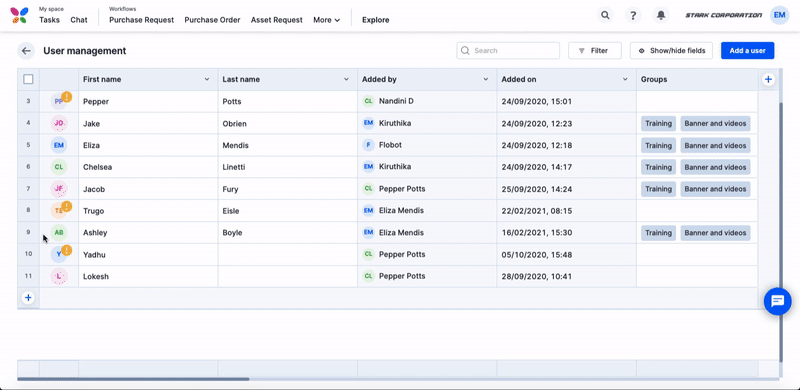The height and width of the screenshot is (390, 800).
Task: Expand the Added on column dropdown
Action: point(625,80)
